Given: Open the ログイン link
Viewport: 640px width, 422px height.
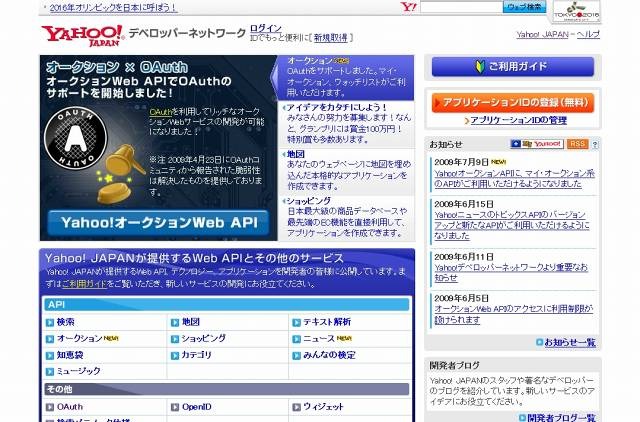Looking at the screenshot, I should click(265, 27).
